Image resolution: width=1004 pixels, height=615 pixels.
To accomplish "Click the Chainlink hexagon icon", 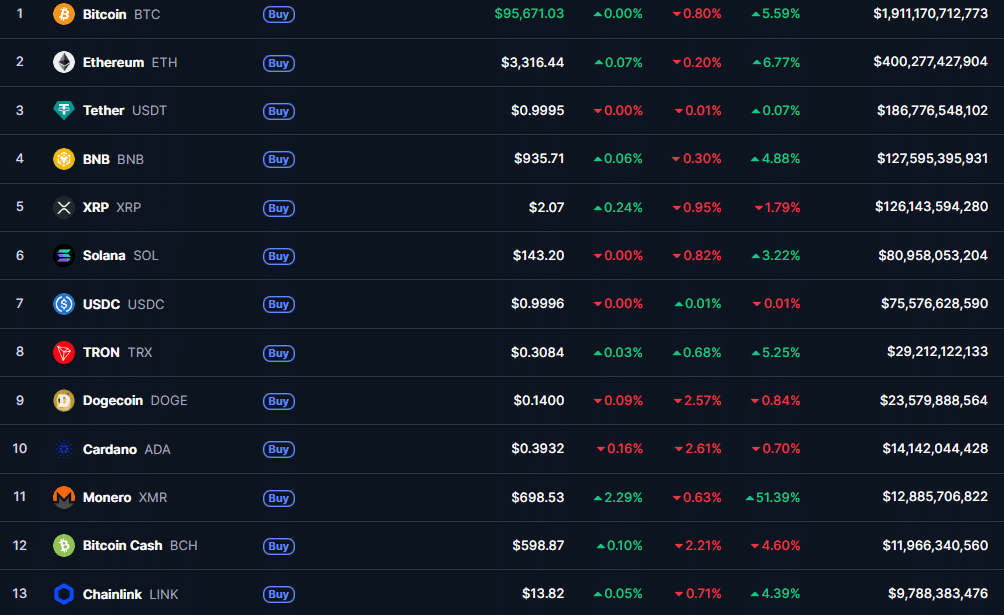I will pyautogui.click(x=62, y=594).
